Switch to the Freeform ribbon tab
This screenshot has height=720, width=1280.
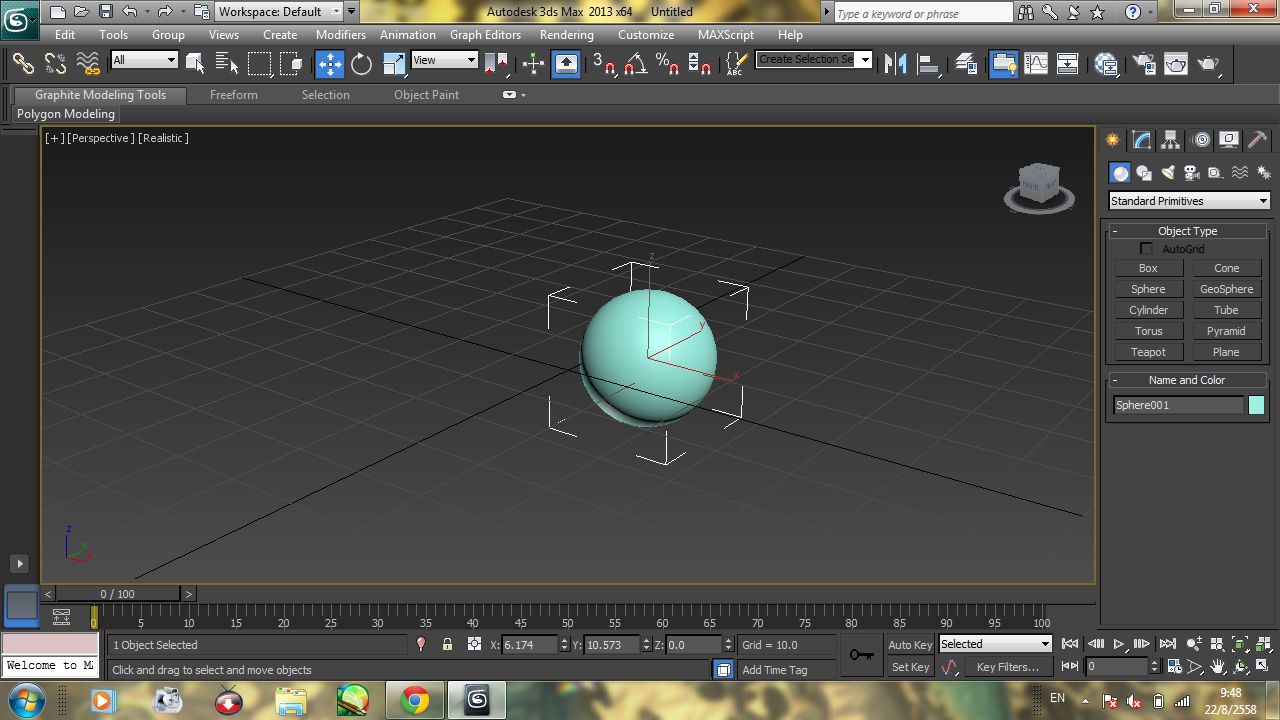(234, 95)
